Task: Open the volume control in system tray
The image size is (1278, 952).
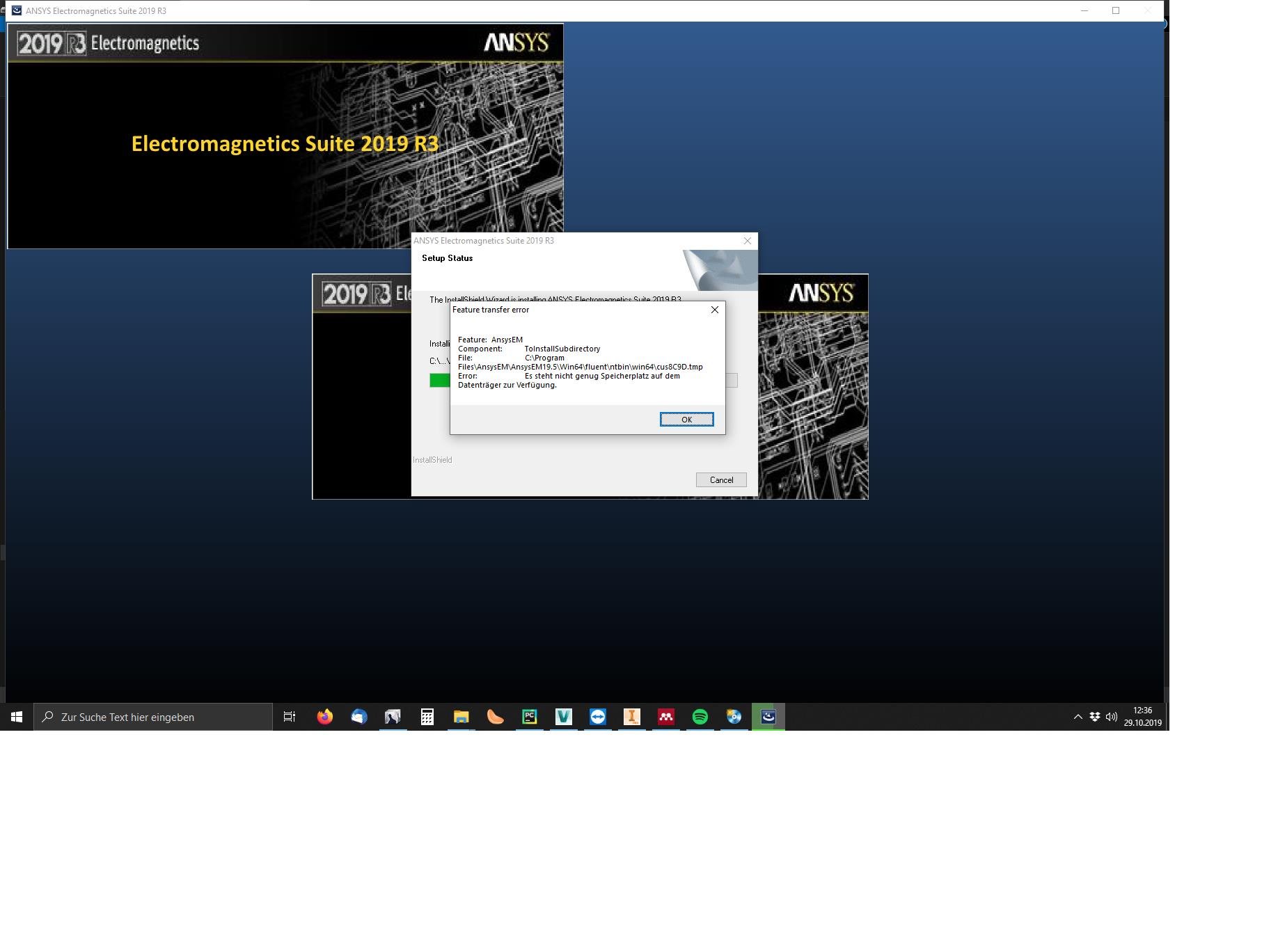Action: (1111, 717)
